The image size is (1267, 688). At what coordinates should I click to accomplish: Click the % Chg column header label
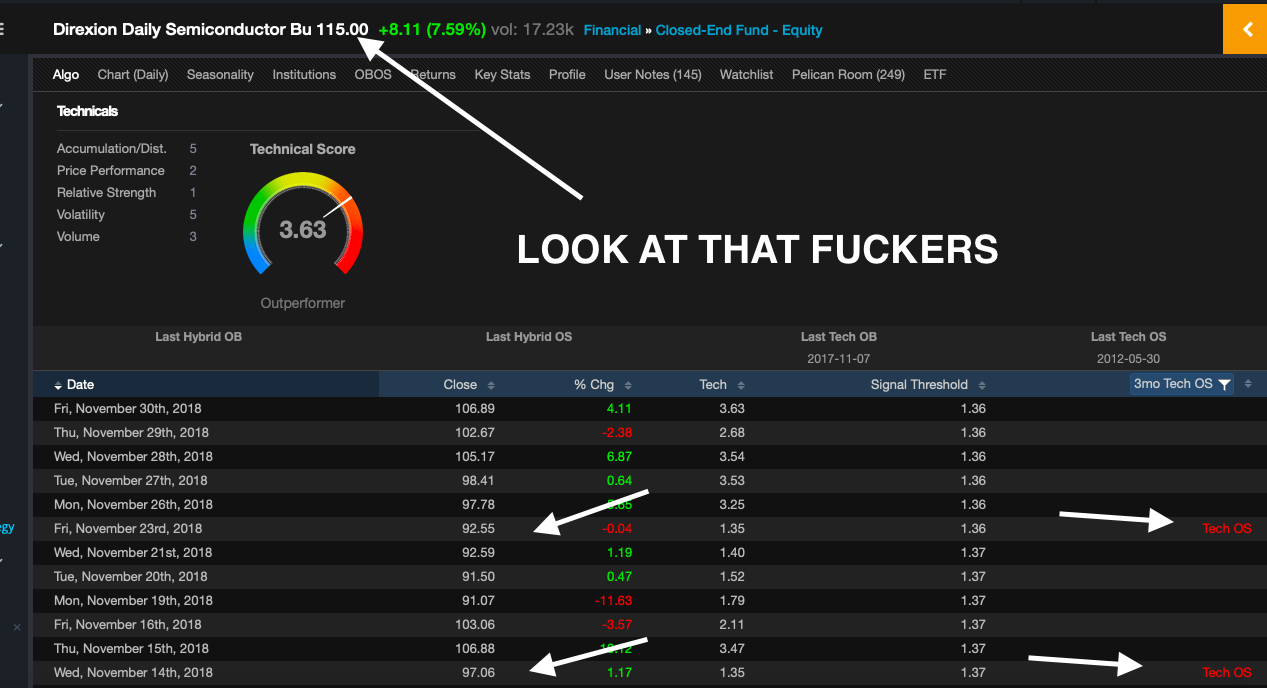(594, 385)
